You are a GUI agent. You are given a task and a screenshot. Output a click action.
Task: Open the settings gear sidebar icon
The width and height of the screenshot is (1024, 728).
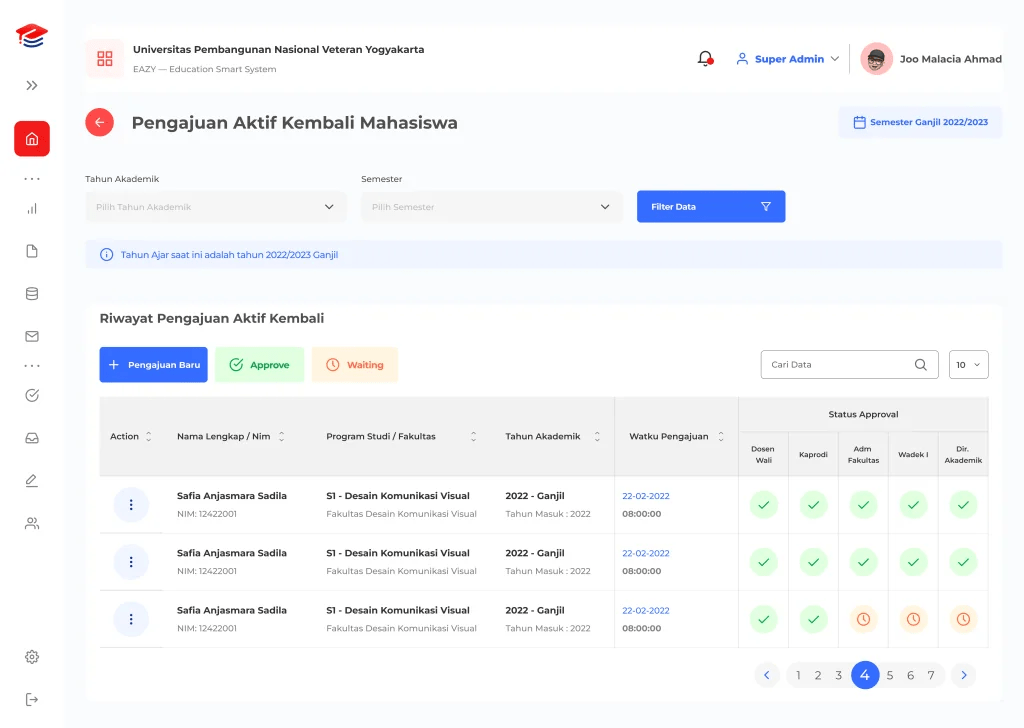32,657
